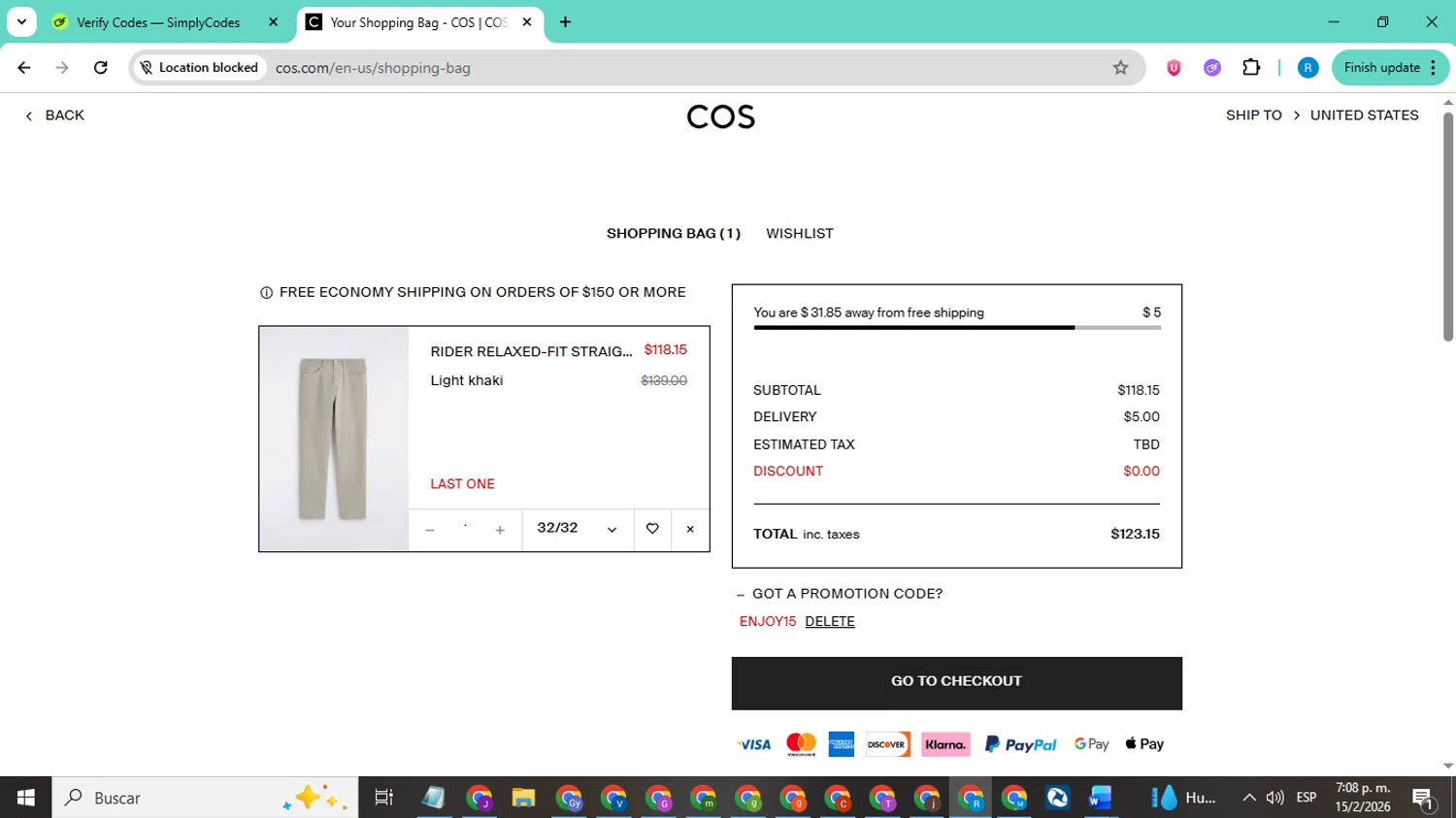Click the Location blocked chip
The width and height of the screenshot is (1456, 818).
pos(199,68)
